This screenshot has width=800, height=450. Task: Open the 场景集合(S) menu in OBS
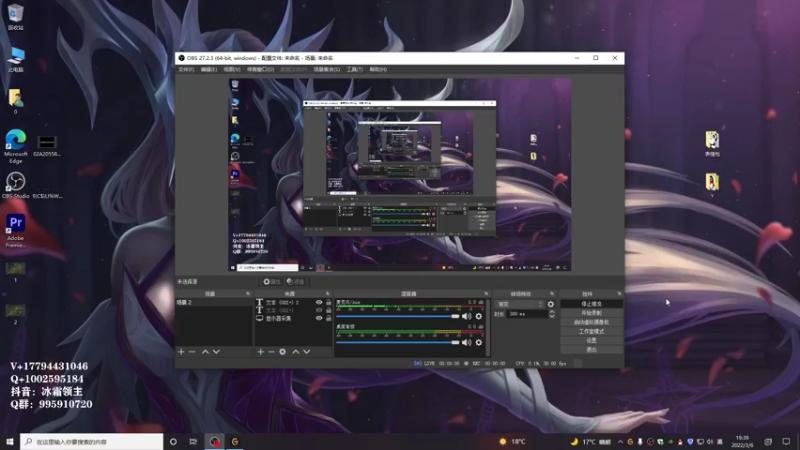click(x=327, y=69)
